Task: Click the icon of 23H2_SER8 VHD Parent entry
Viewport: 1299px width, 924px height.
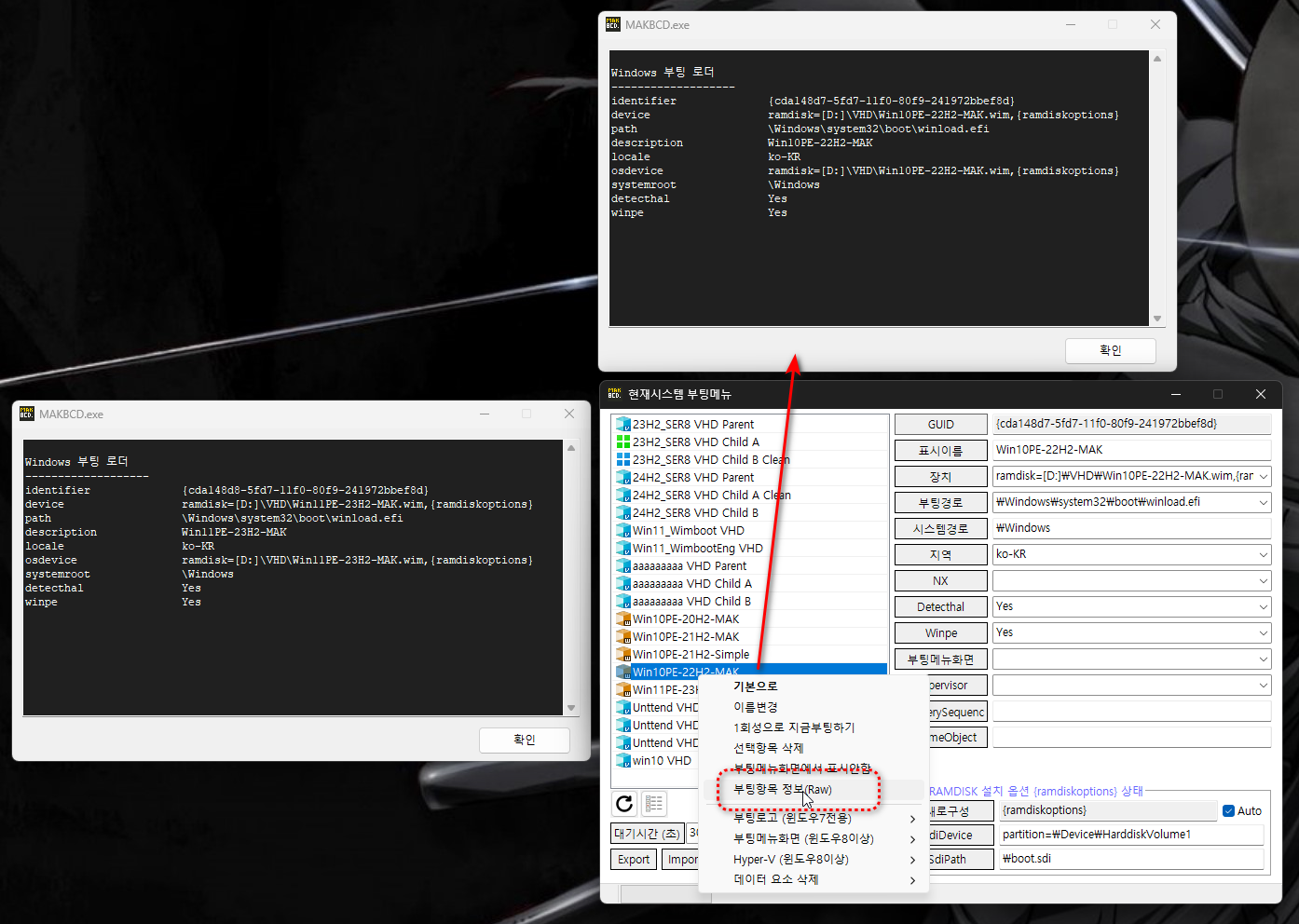Action: (623, 425)
